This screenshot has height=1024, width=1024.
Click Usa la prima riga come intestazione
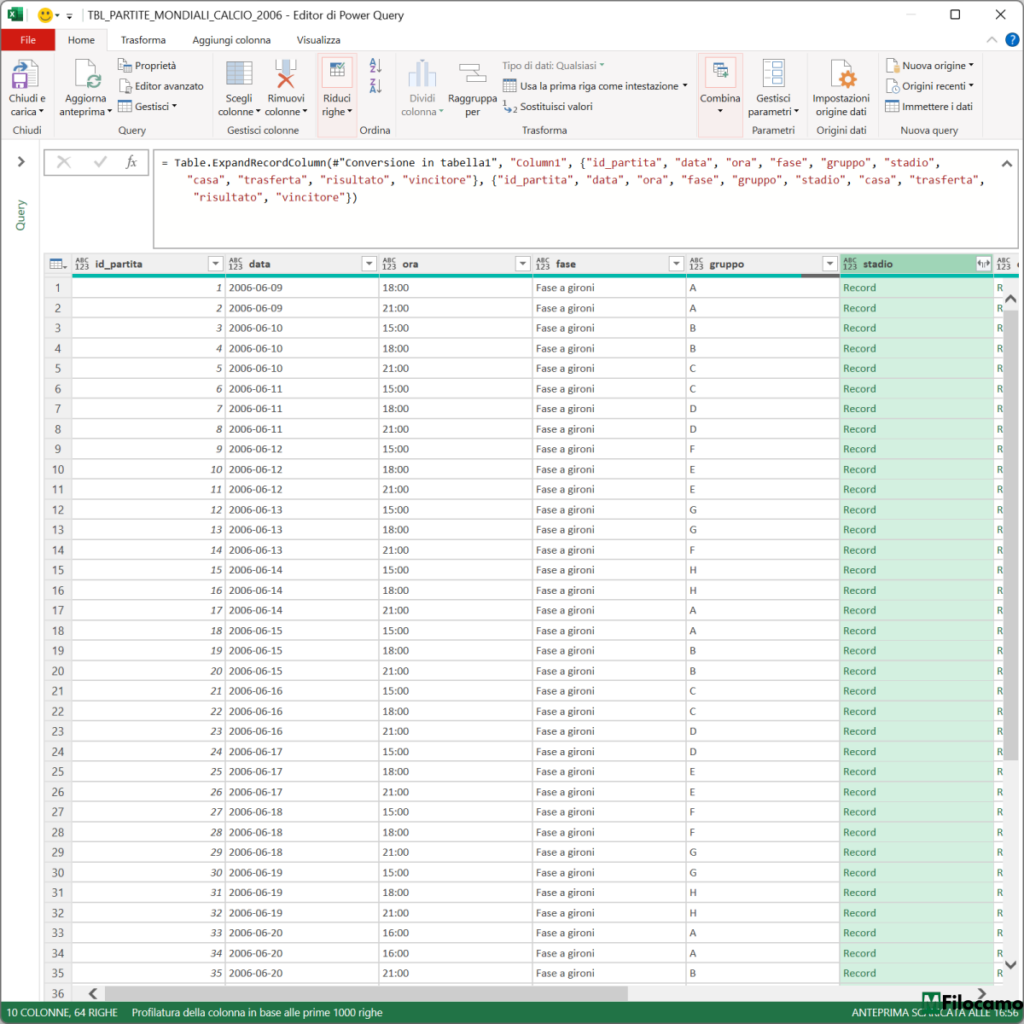pos(595,86)
